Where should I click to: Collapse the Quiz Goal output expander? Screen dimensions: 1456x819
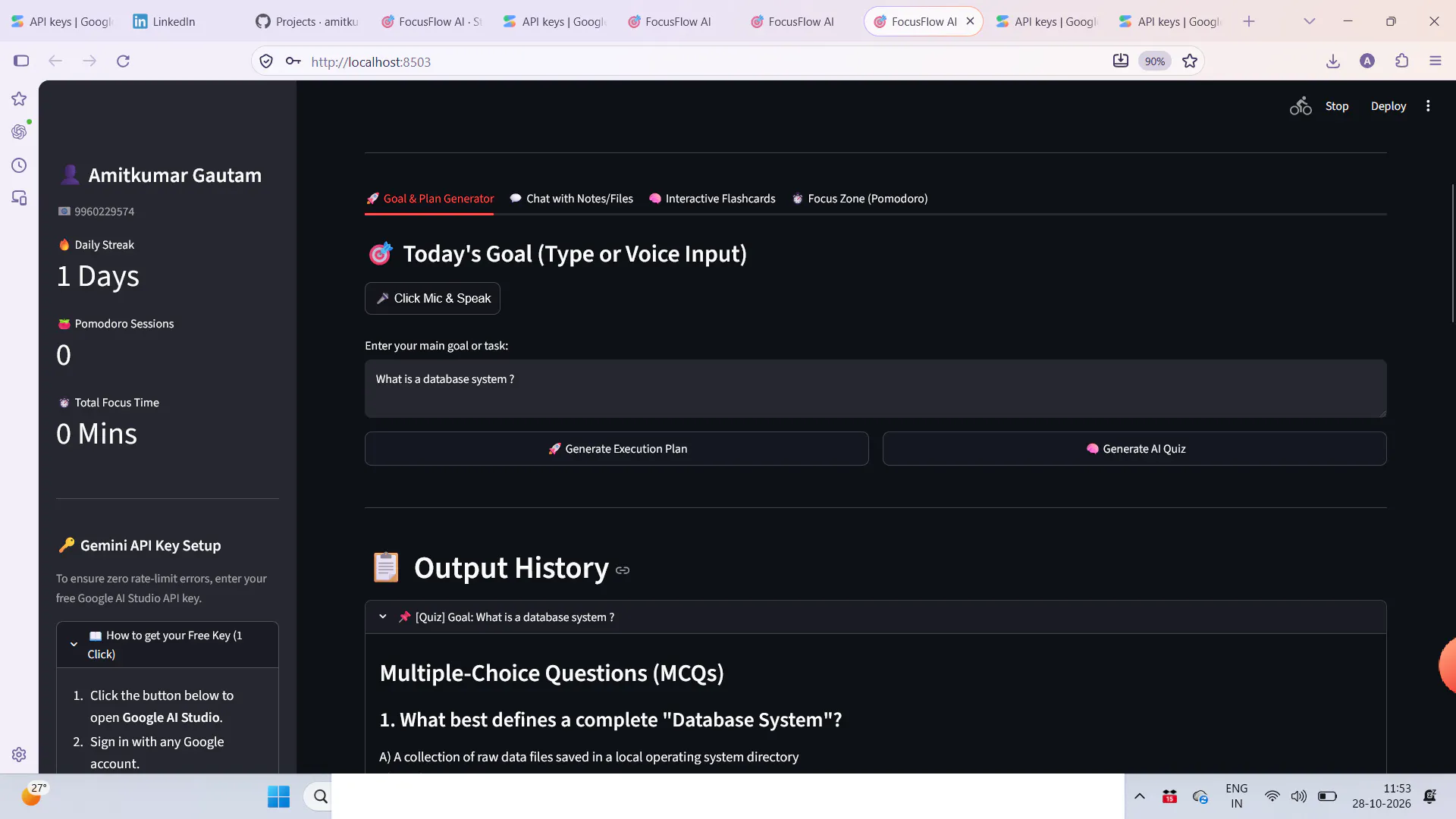coord(876,617)
